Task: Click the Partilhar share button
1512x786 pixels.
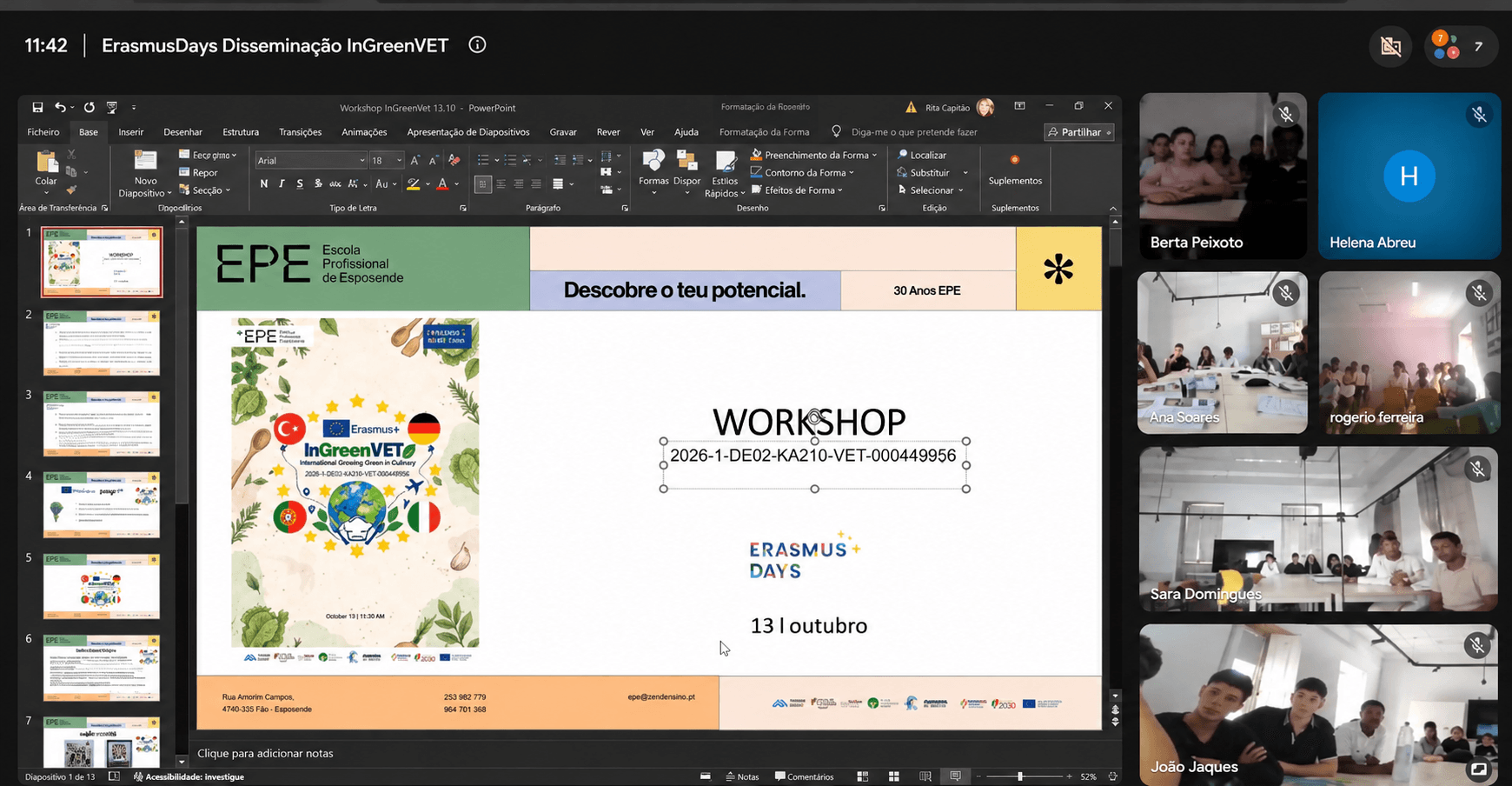Action: pyautogui.click(x=1079, y=132)
